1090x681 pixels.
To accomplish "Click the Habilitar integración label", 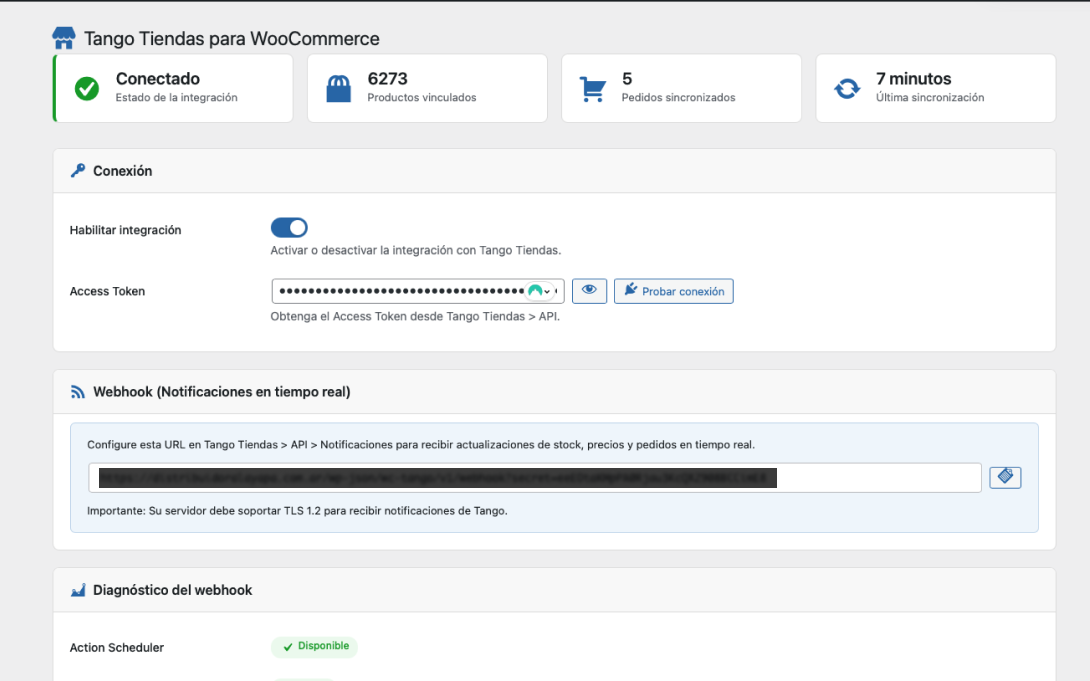I will pos(125,230).
